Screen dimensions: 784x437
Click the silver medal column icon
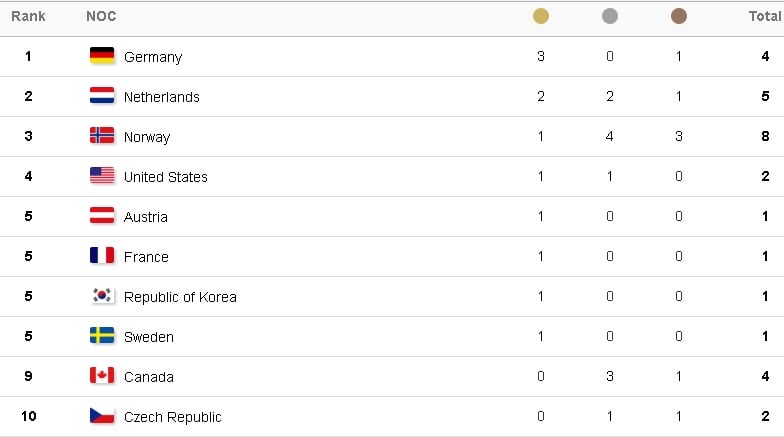coord(610,16)
